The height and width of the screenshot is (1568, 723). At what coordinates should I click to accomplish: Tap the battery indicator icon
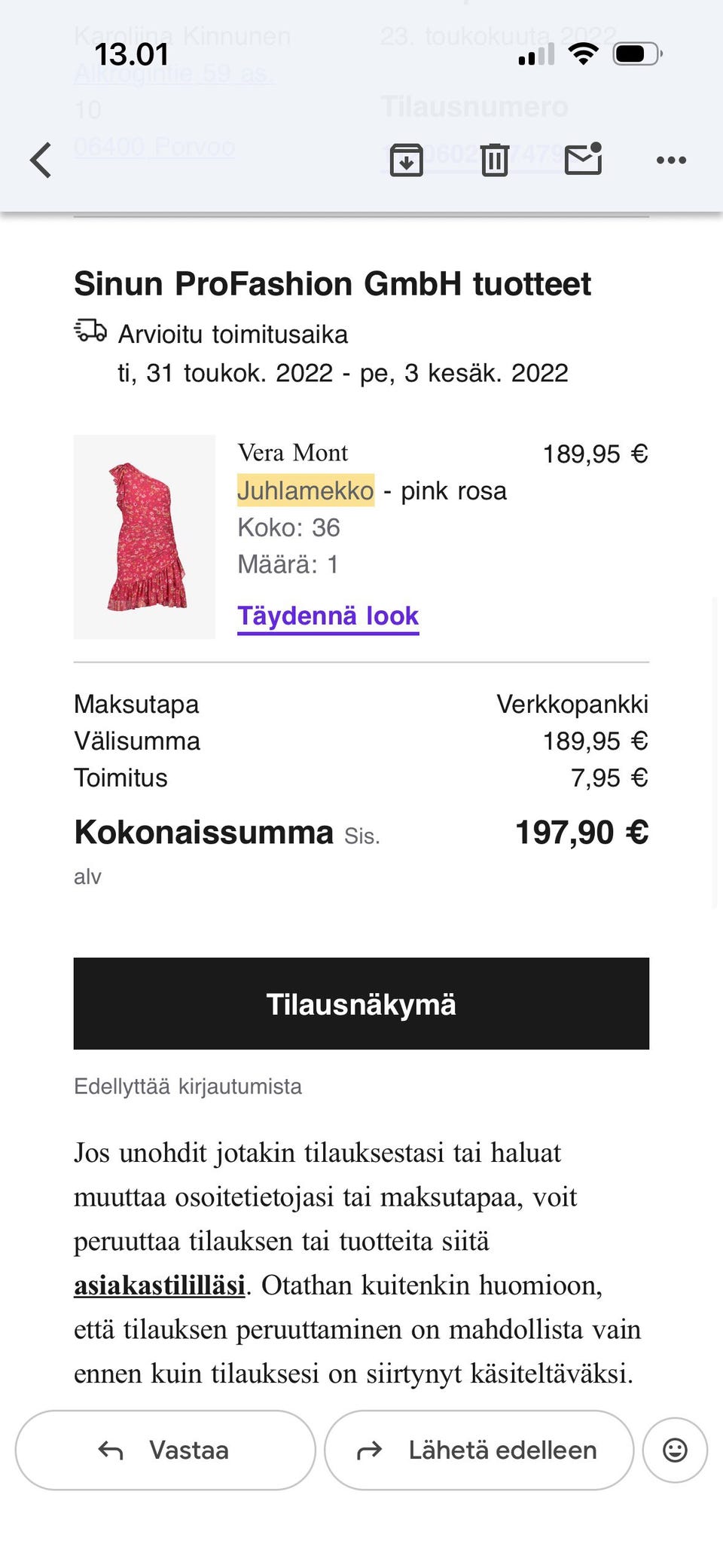click(x=637, y=54)
